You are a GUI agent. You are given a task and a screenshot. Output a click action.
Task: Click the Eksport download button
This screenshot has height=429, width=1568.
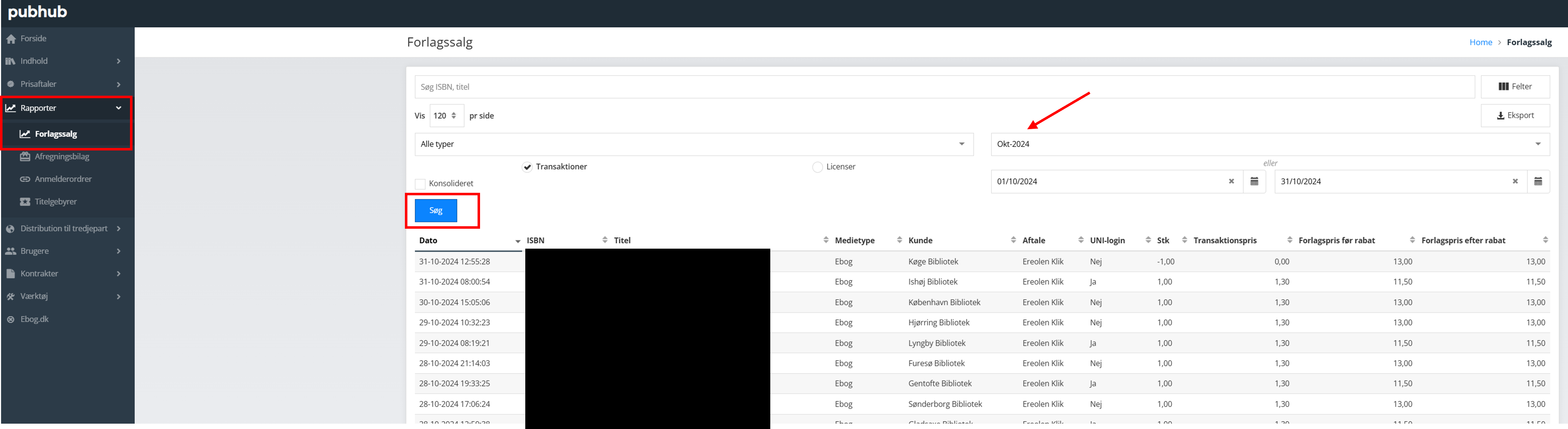click(x=1515, y=116)
